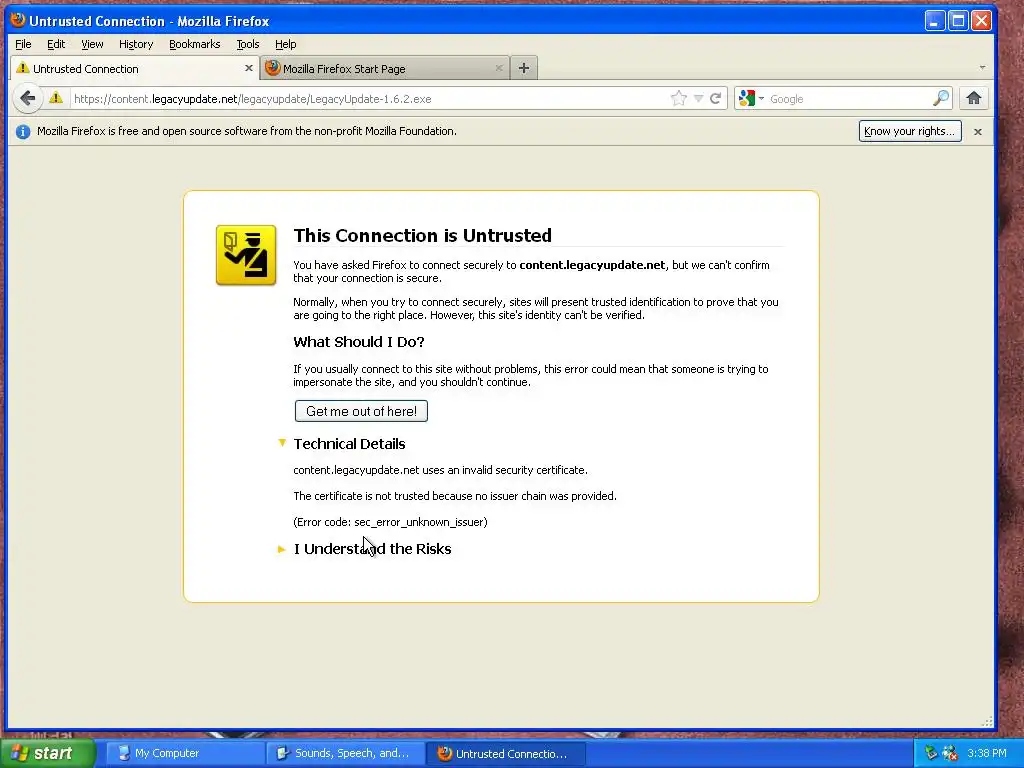Click the Get me out of here! button

[361, 411]
